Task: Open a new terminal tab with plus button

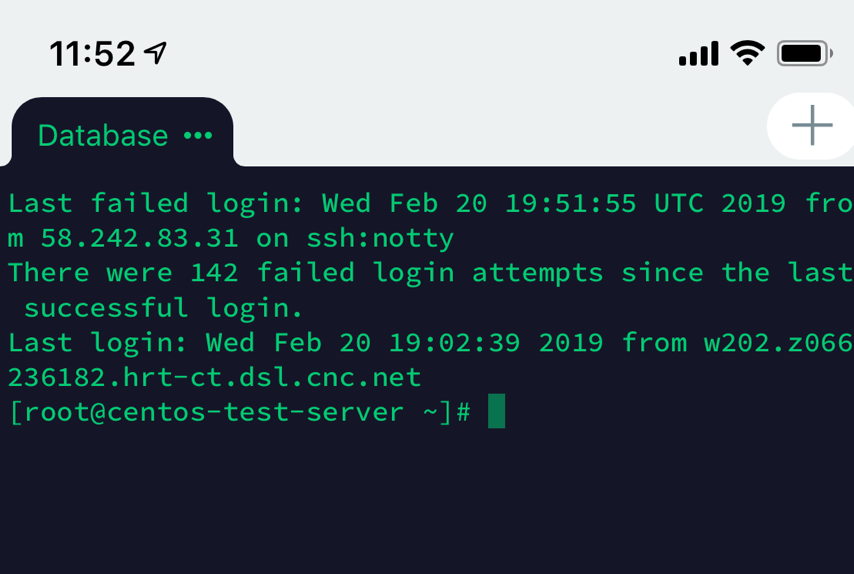Action: click(x=812, y=125)
